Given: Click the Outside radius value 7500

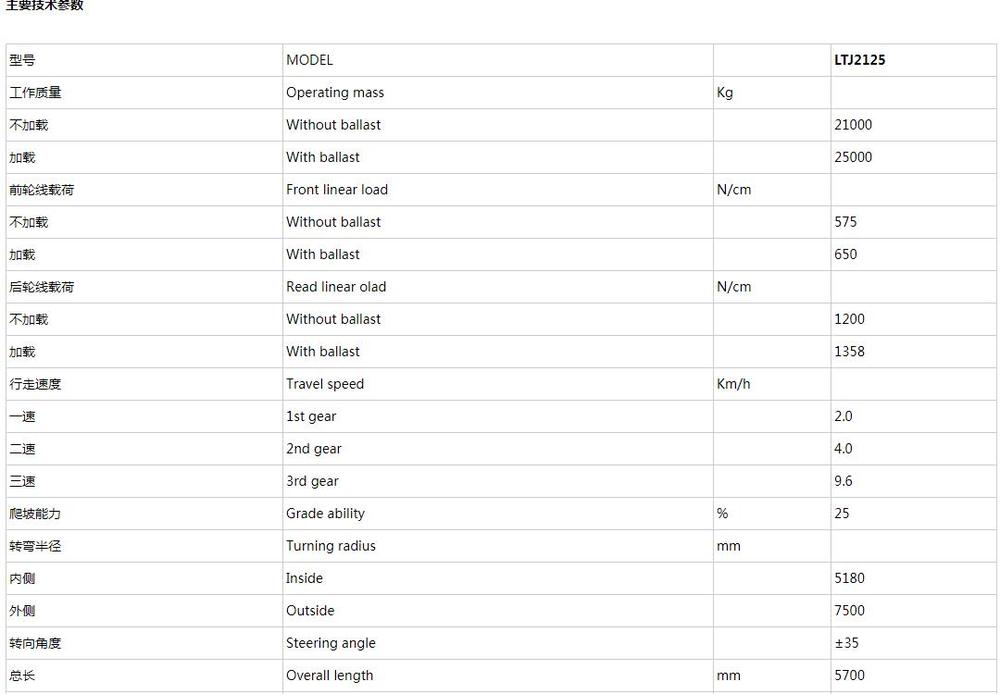Looking at the screenshot, I should [849, 610].
